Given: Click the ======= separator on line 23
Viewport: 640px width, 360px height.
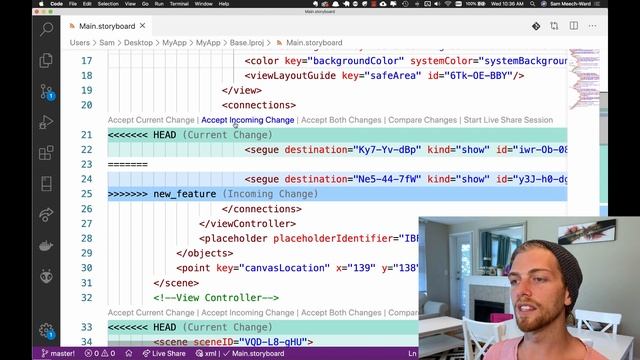Looking at the screenshot, I should coord(127,164).
